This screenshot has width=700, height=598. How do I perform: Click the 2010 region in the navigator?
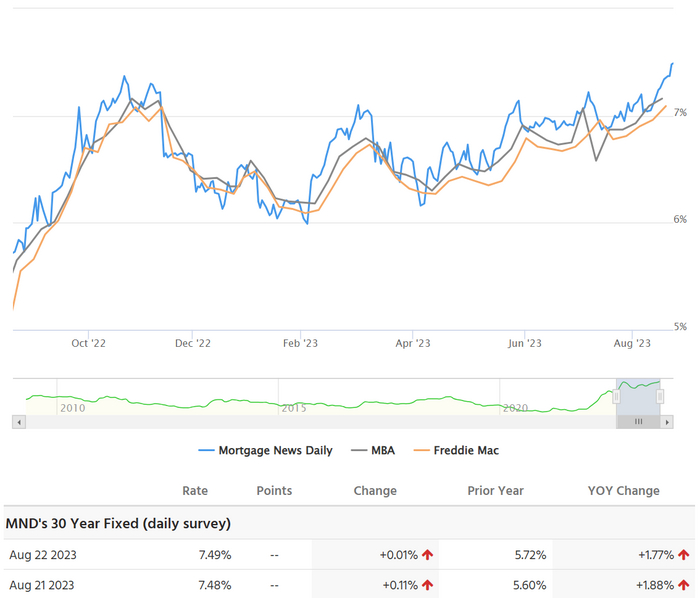pyautogui.click(x=72, y=408)
